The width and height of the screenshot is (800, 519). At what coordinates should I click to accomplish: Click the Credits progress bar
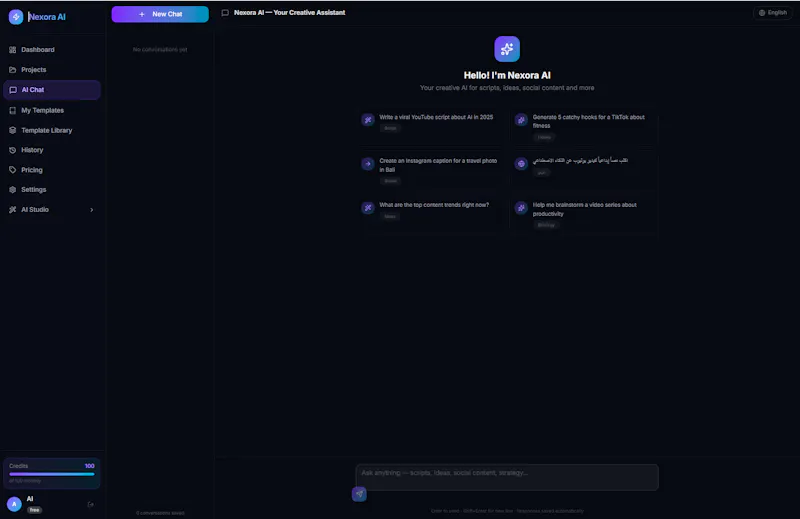tap(52, 474)
